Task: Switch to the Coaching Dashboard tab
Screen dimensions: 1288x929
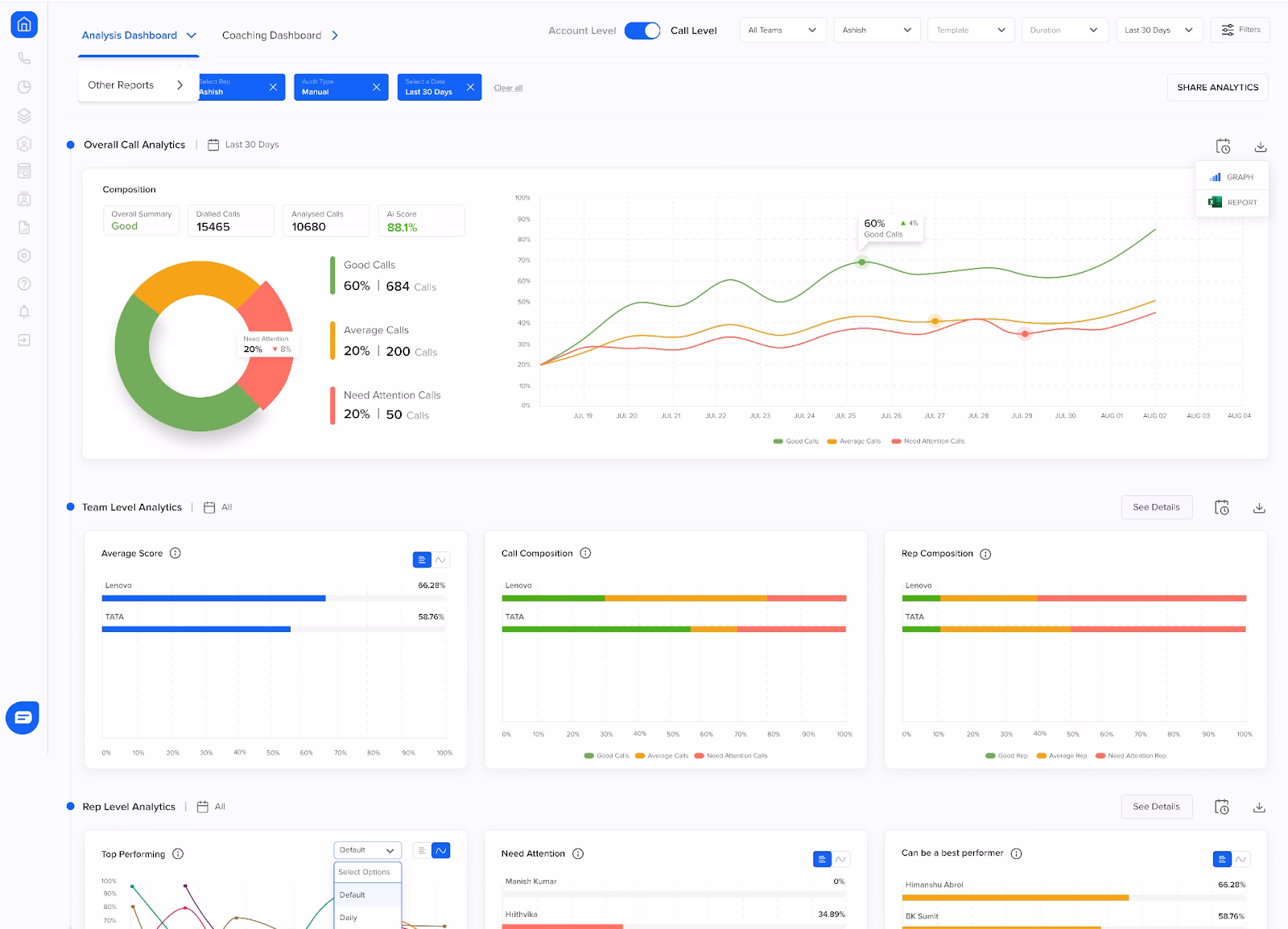Action: point(271,35)
